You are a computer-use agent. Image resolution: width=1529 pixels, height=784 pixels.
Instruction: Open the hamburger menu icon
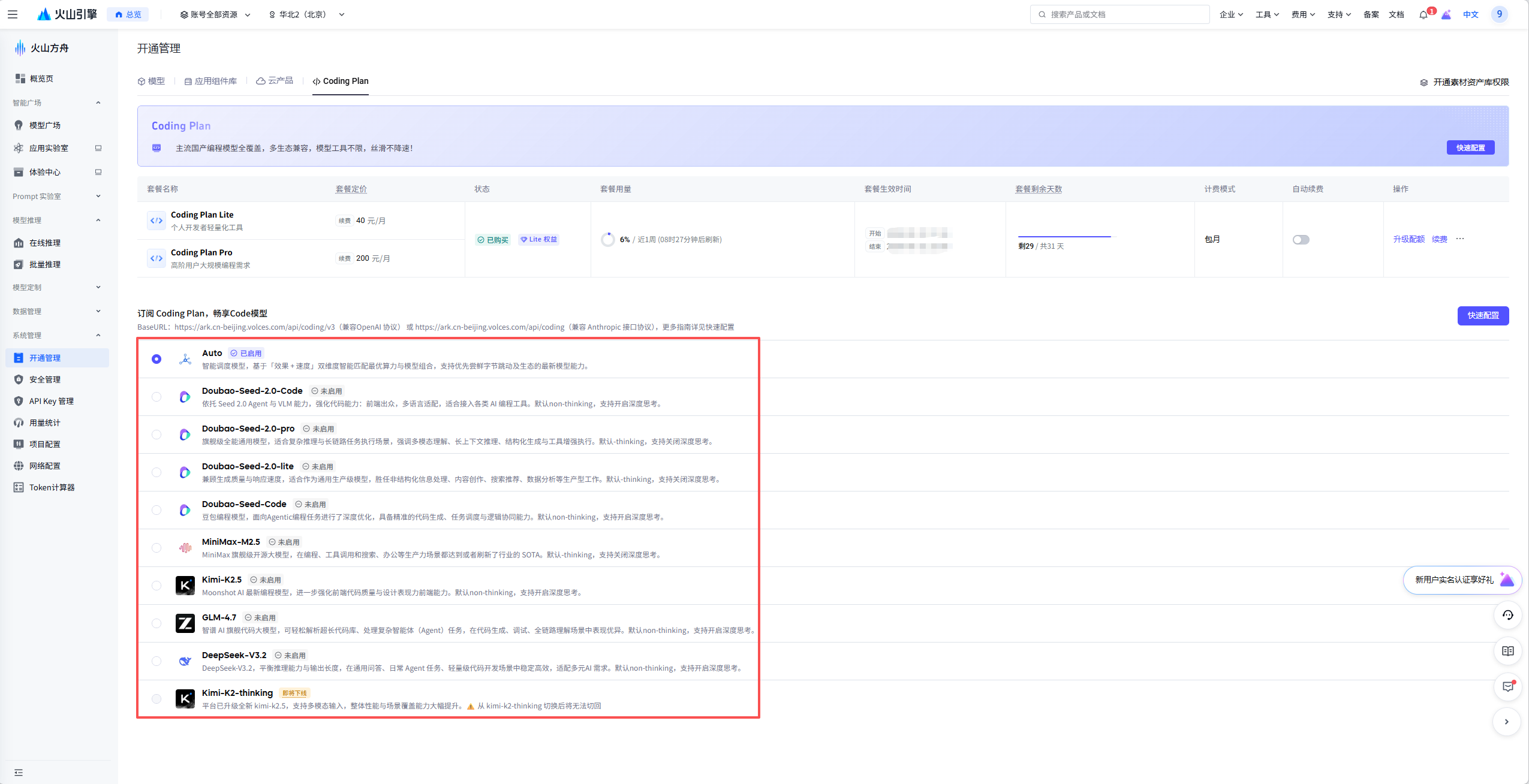13,14
